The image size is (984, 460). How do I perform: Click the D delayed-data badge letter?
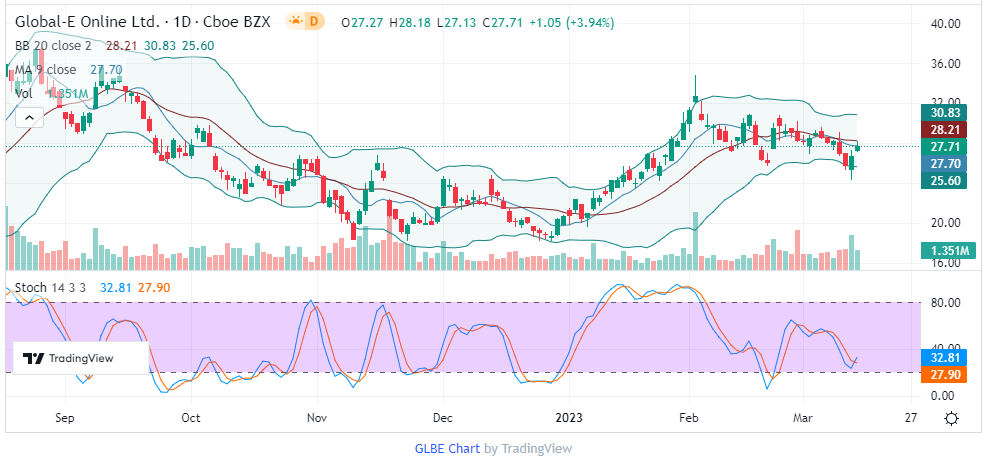pos(315,21)
